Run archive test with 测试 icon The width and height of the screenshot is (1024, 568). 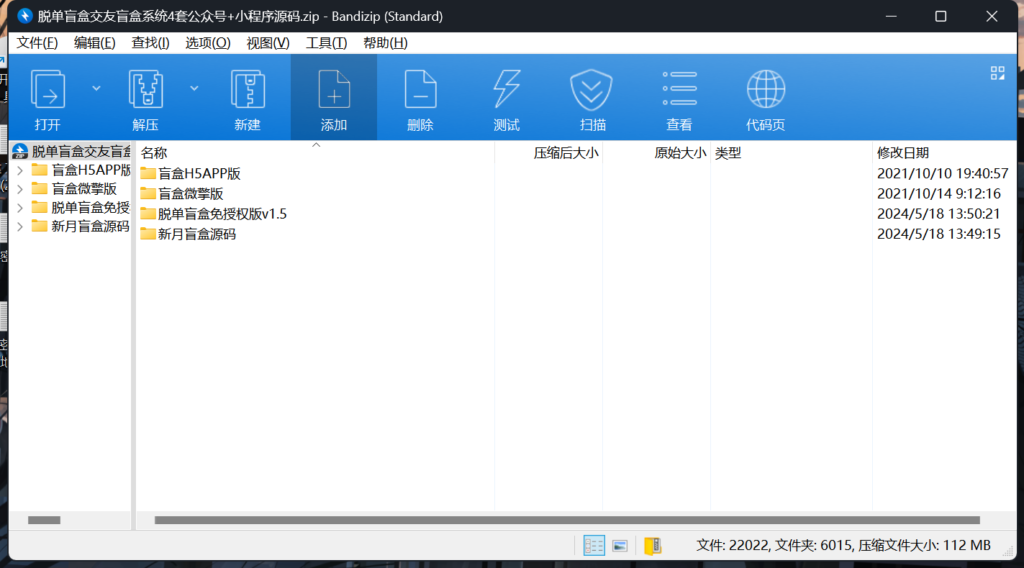[506, 90]
